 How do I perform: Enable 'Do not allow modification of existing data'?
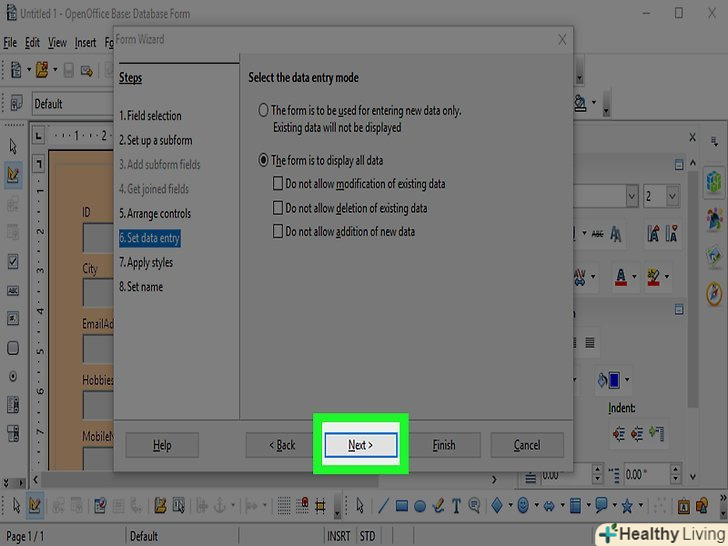pyautogui.click(x=278, y=184)
